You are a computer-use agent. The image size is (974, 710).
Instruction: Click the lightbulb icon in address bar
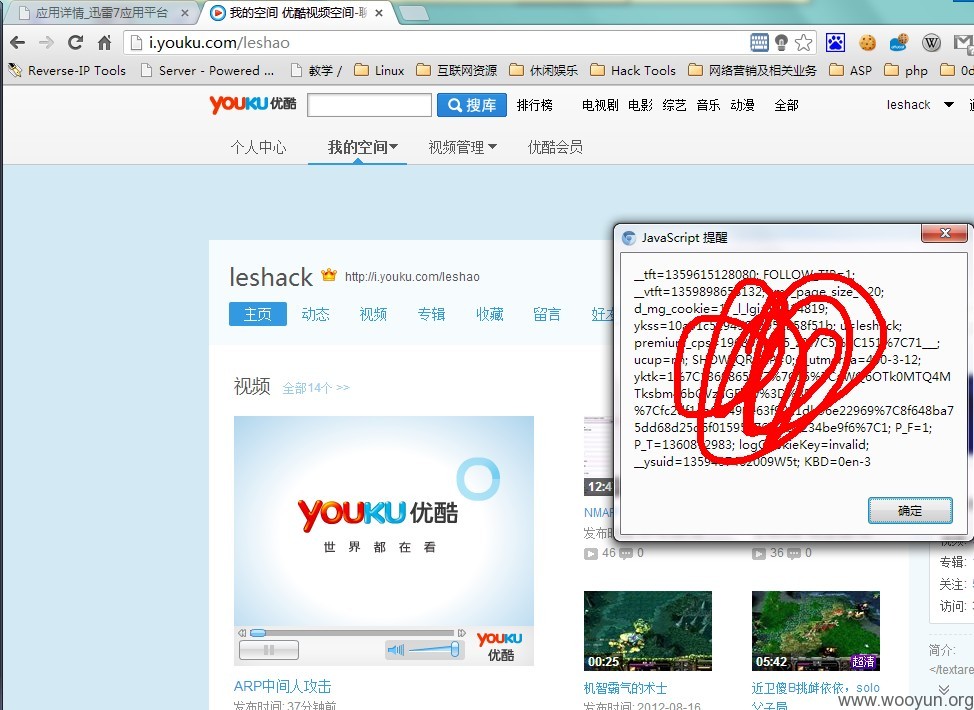click(781, 43)
